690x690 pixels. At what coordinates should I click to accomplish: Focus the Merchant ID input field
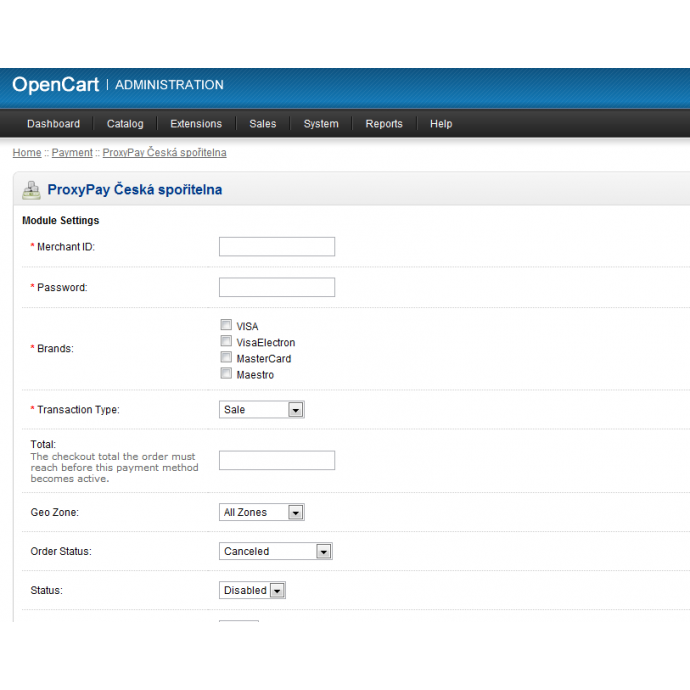pos(277,246)
